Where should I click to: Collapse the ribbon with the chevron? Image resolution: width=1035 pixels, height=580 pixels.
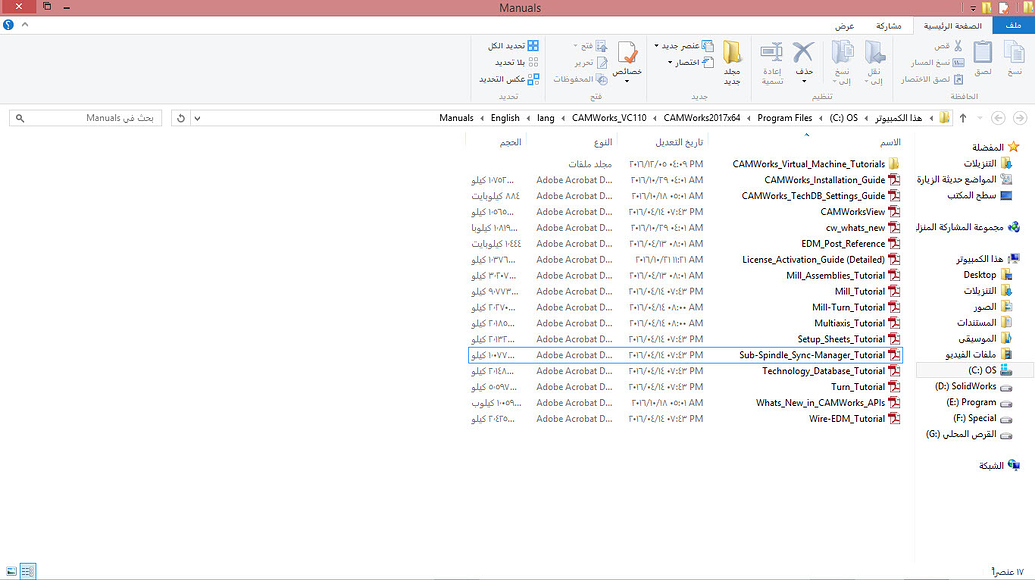tap(25, 24)
